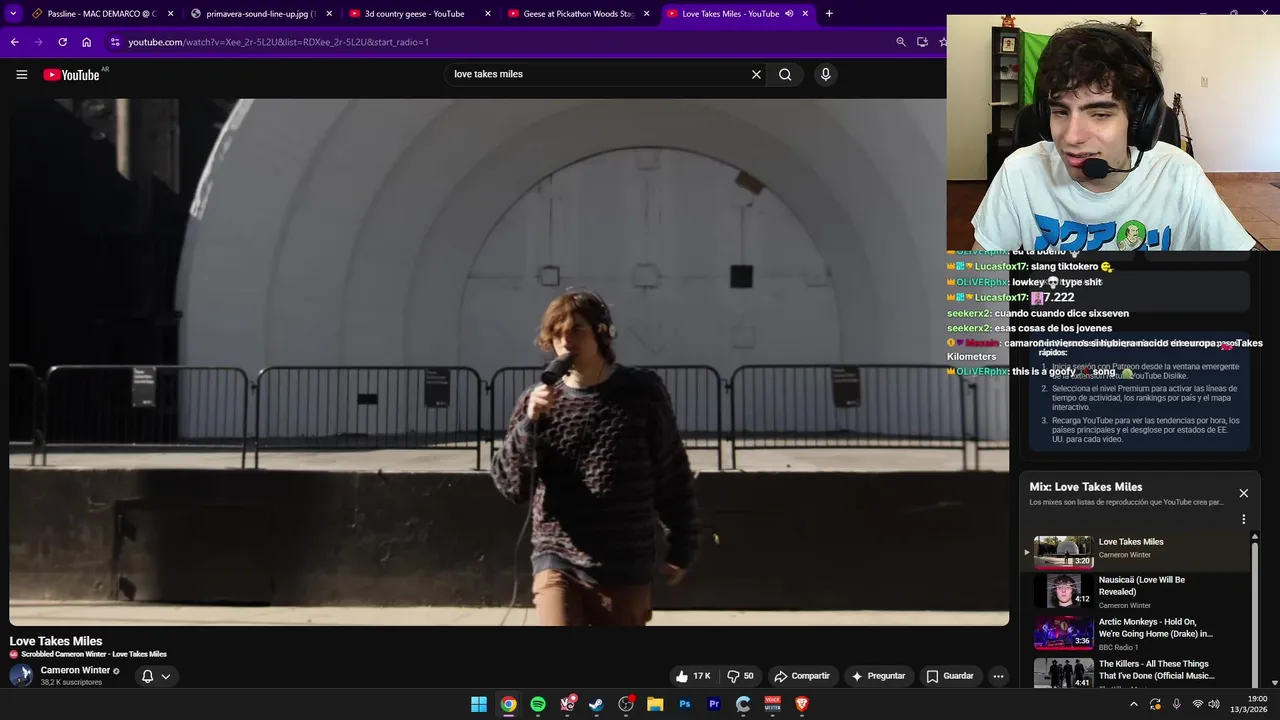Click the Love Takes Miles video title

[x=56, y=641]
